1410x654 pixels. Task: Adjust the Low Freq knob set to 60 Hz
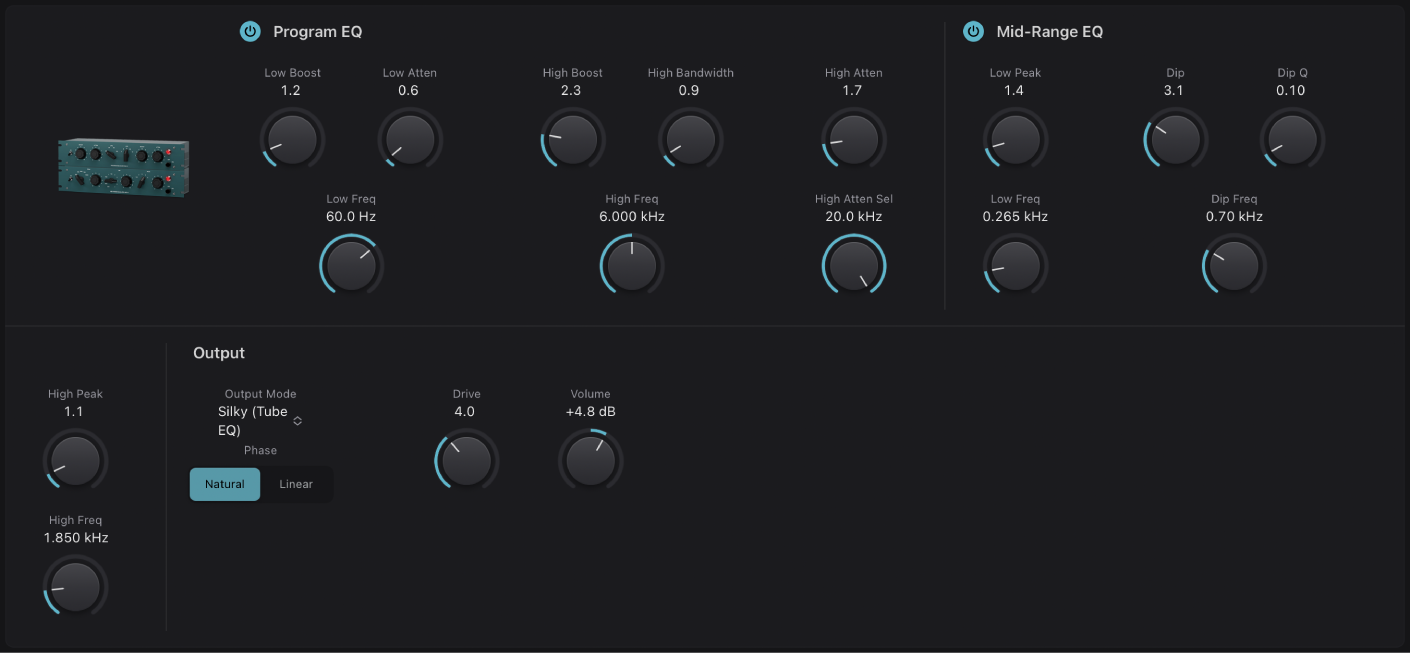click(351, 265)
